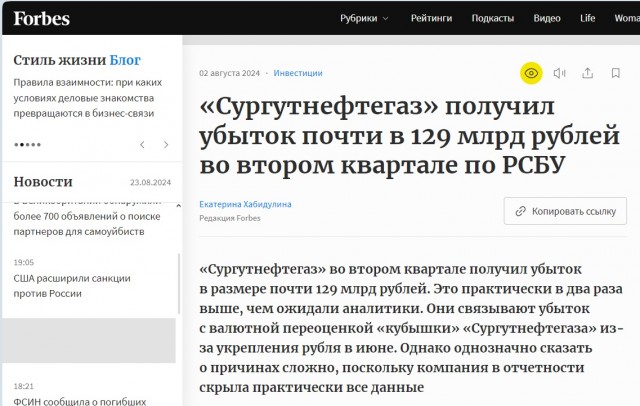Click the Новости heading
This screenshot has width=640, height=406.
point(43,182)
